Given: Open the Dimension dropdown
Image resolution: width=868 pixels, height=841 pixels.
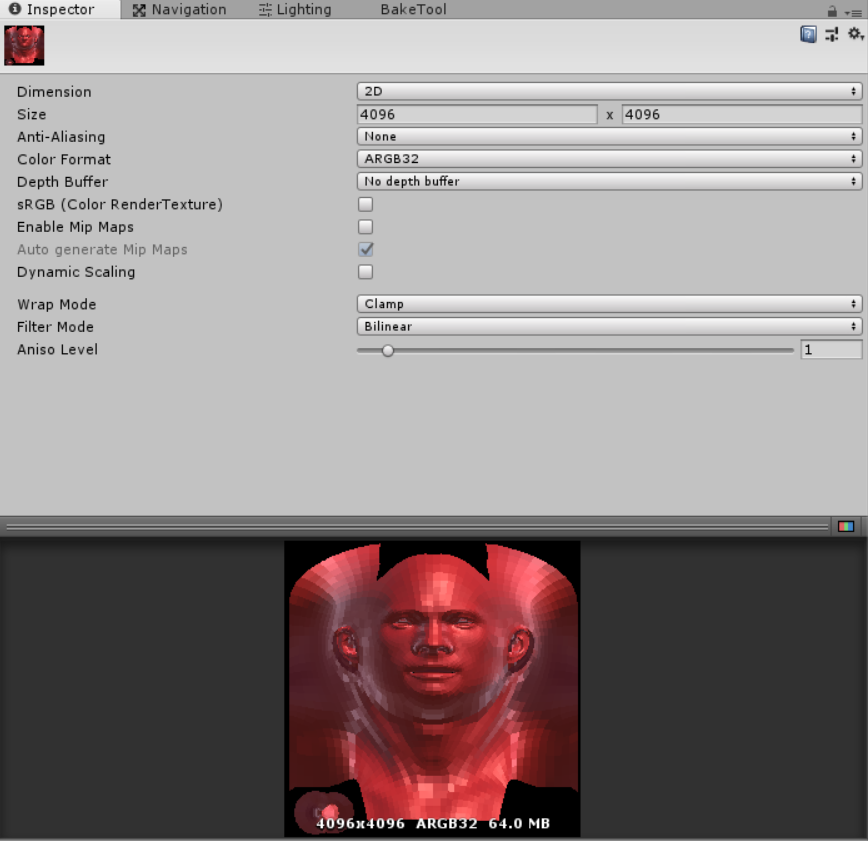Looking at the screenshot, I should tap(609, 91).
